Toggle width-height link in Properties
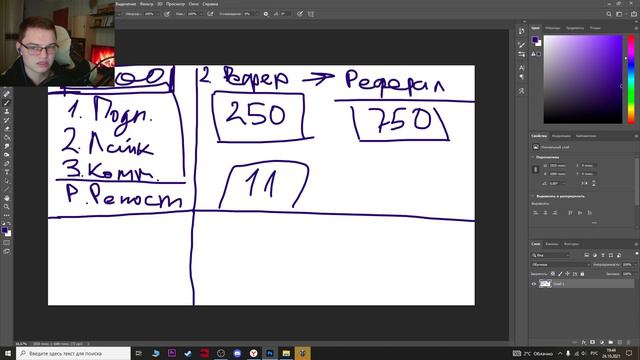The width and height of the screenshot is (640, 360). pyautogui.click(x=536, y=169)
